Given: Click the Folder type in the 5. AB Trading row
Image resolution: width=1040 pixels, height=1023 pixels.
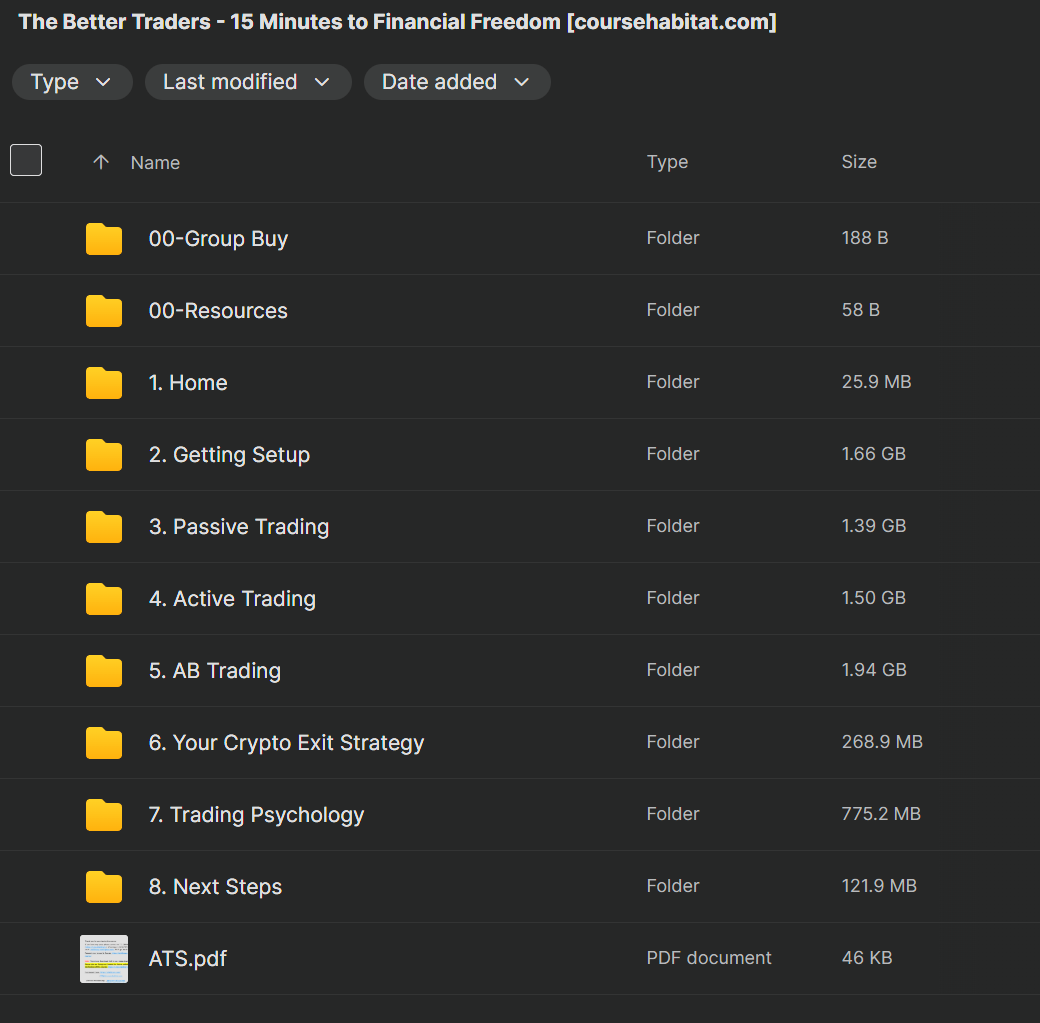Looking at the screenshot, I should pos(673,669).
